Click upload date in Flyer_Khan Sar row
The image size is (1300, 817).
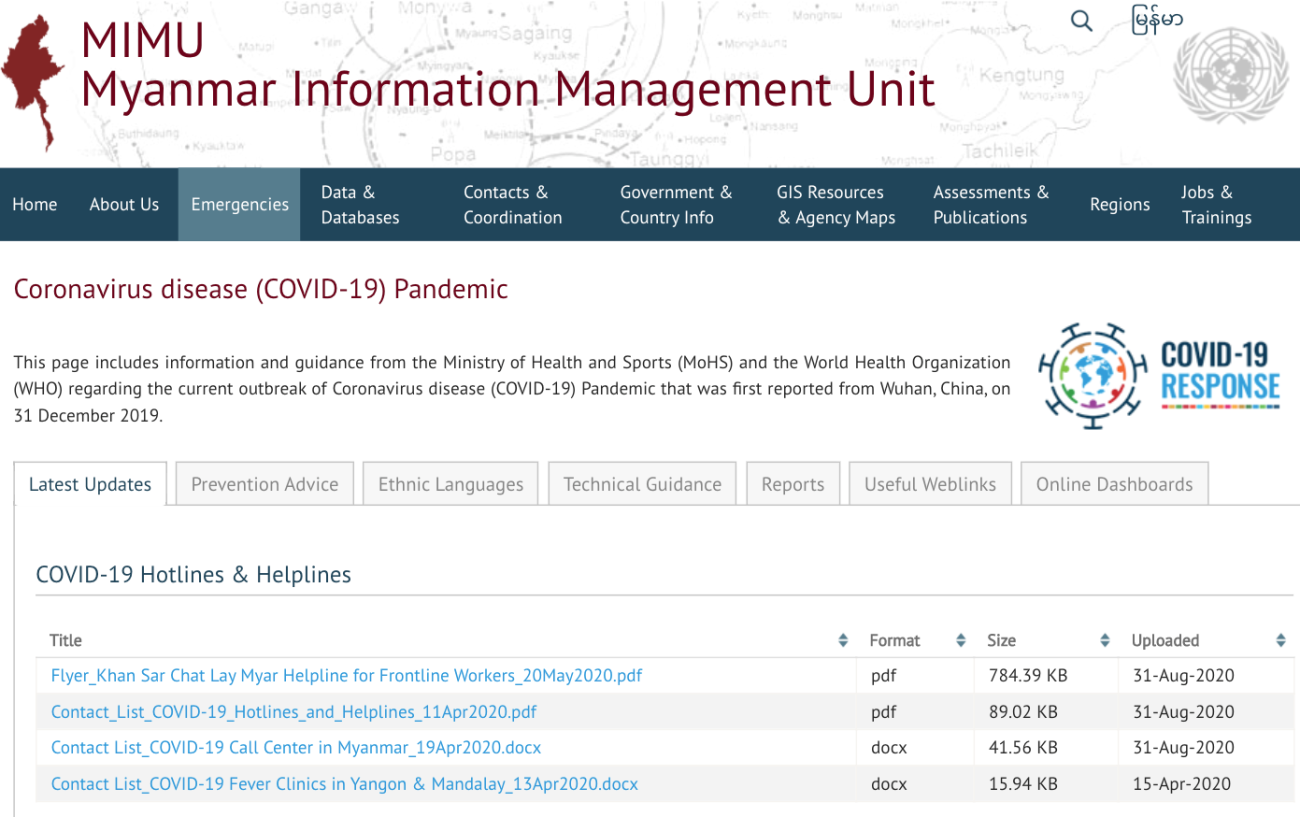(1183, 676)
